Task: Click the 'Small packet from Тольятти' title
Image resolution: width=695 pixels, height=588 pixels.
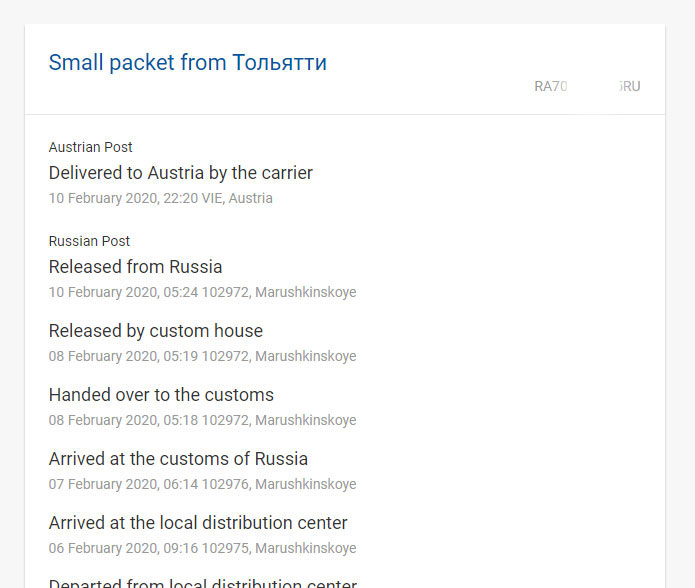Action: click(x=187, y=62)
